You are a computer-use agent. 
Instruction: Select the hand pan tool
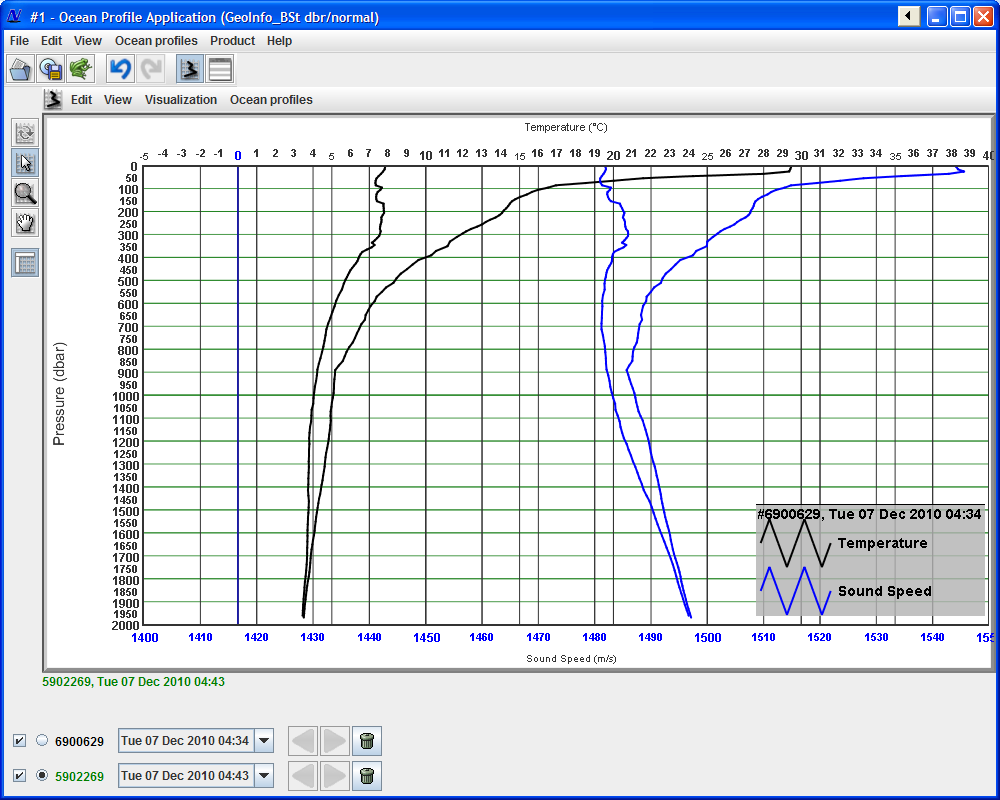point(26,223)
